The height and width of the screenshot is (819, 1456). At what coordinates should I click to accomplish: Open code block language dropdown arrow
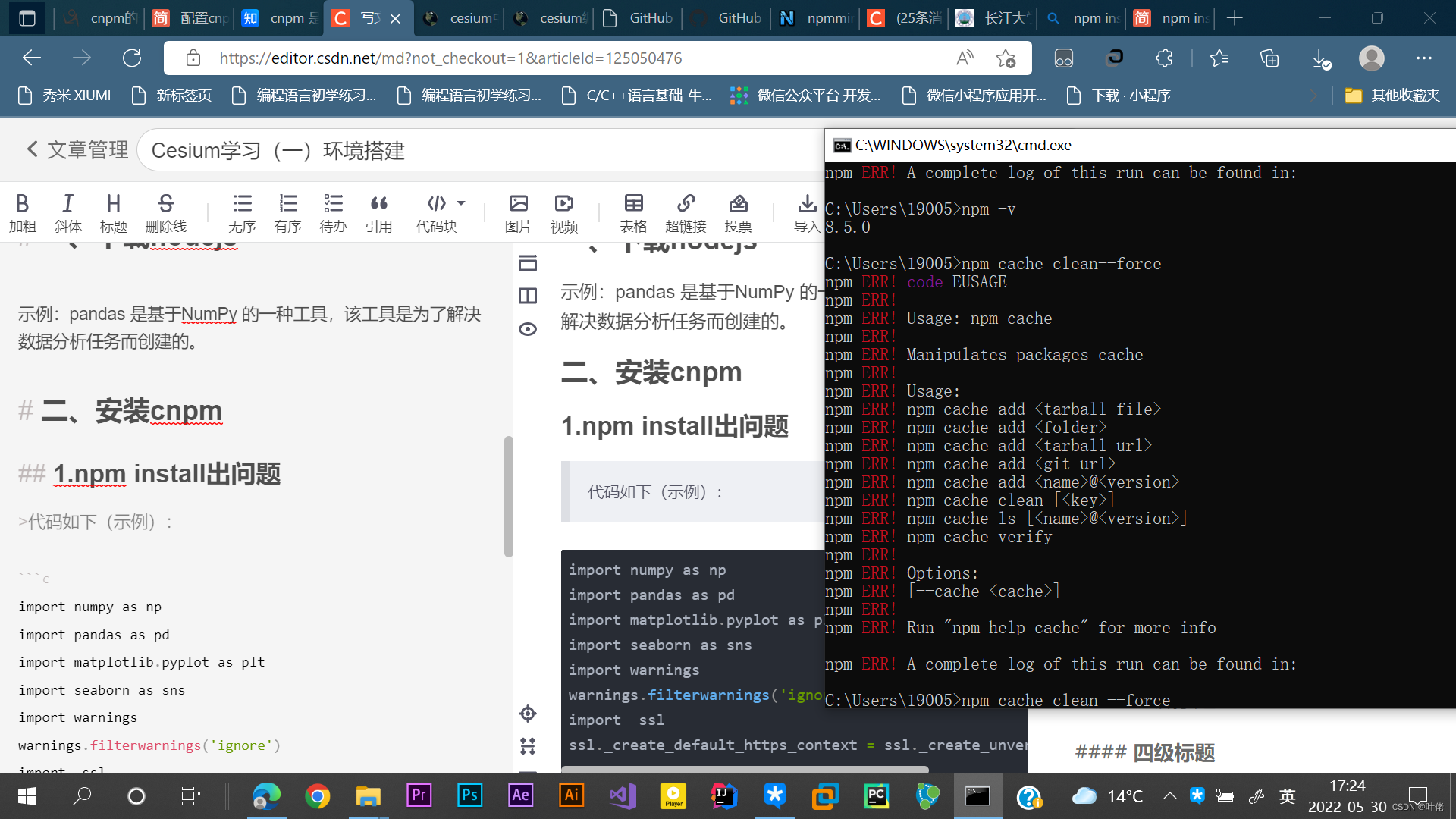pos(461,203)
